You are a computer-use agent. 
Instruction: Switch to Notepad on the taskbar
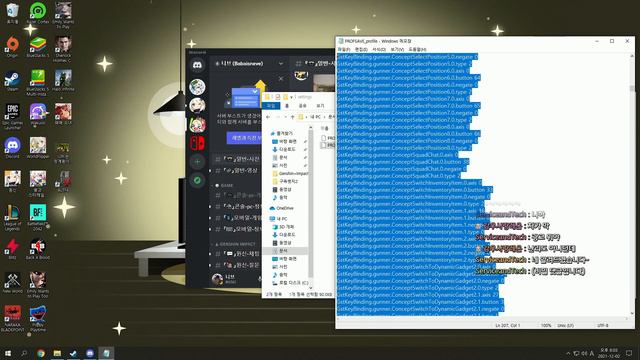tap(106, 353)
